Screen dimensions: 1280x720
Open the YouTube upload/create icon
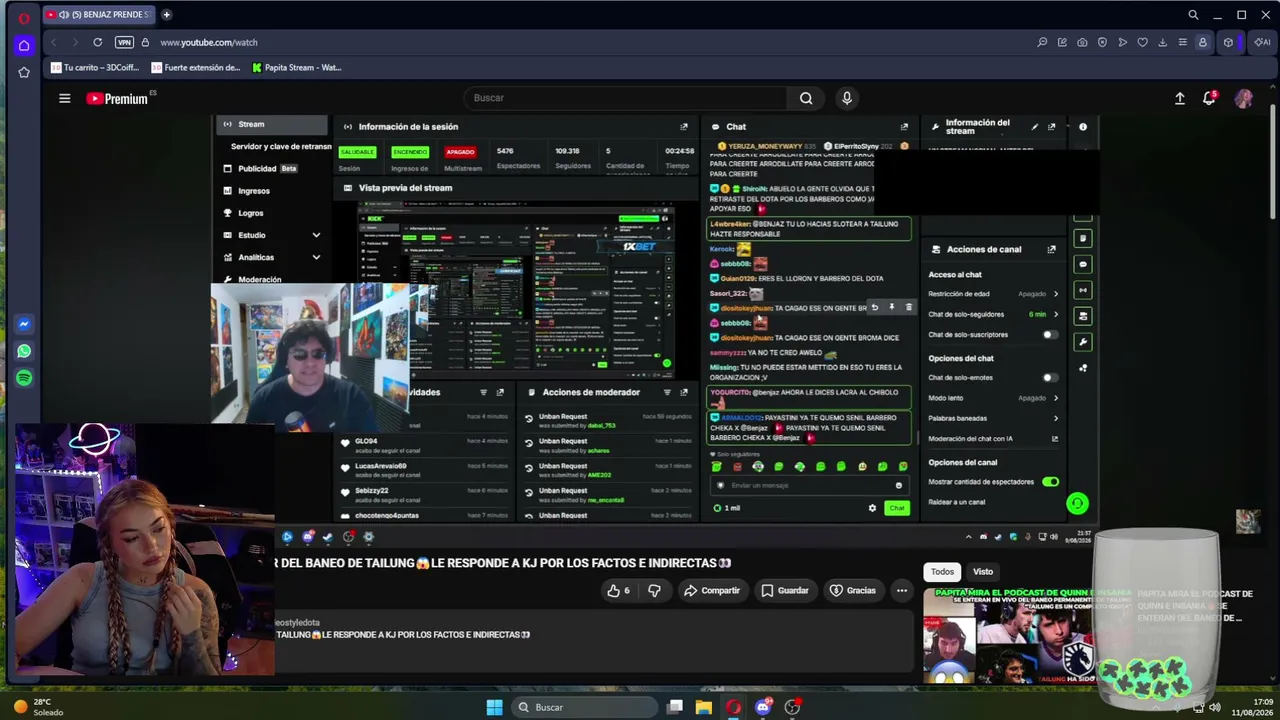pos(1180,98)
